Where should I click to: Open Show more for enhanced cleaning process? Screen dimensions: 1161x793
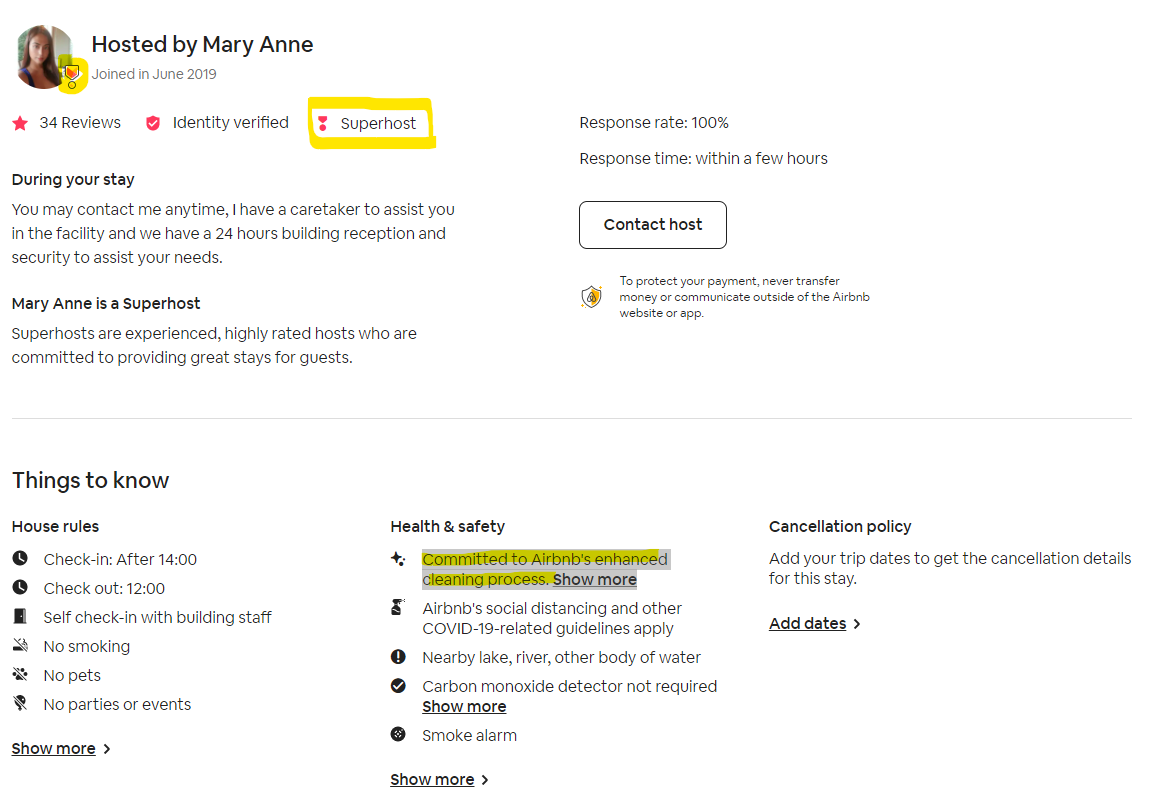pyautogui.click(x=595, y=580)
